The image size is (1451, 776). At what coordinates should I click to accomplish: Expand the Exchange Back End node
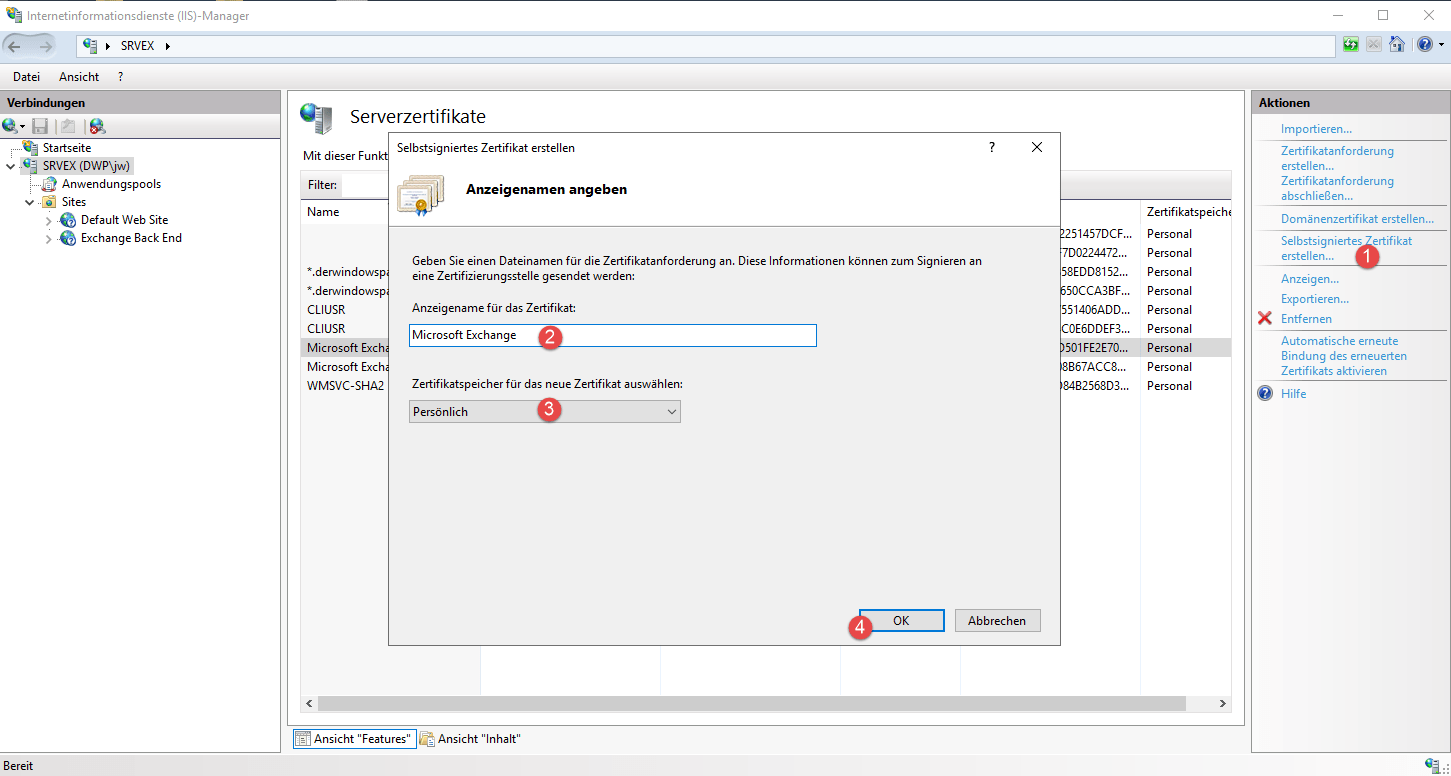pos(48,239)
